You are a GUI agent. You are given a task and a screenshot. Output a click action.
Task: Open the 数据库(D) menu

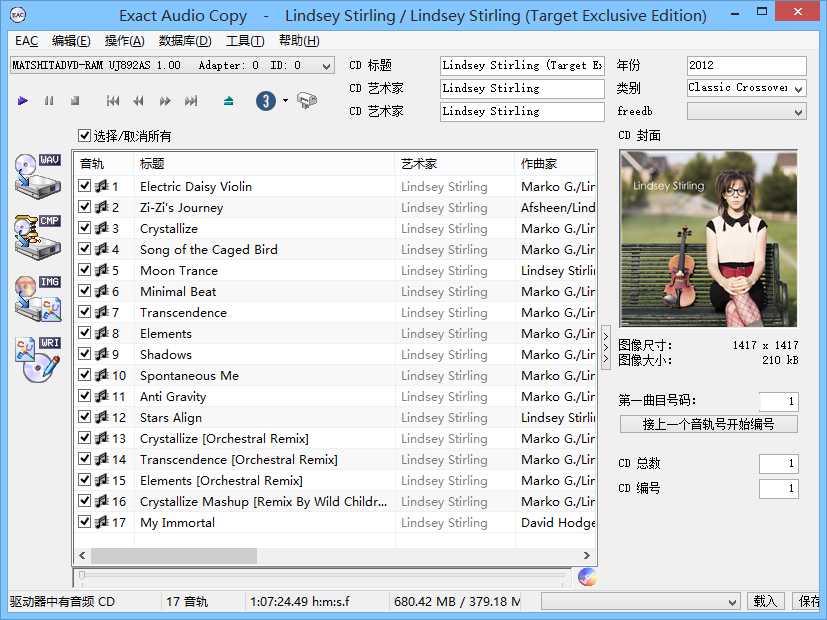[x=185, y=41]
